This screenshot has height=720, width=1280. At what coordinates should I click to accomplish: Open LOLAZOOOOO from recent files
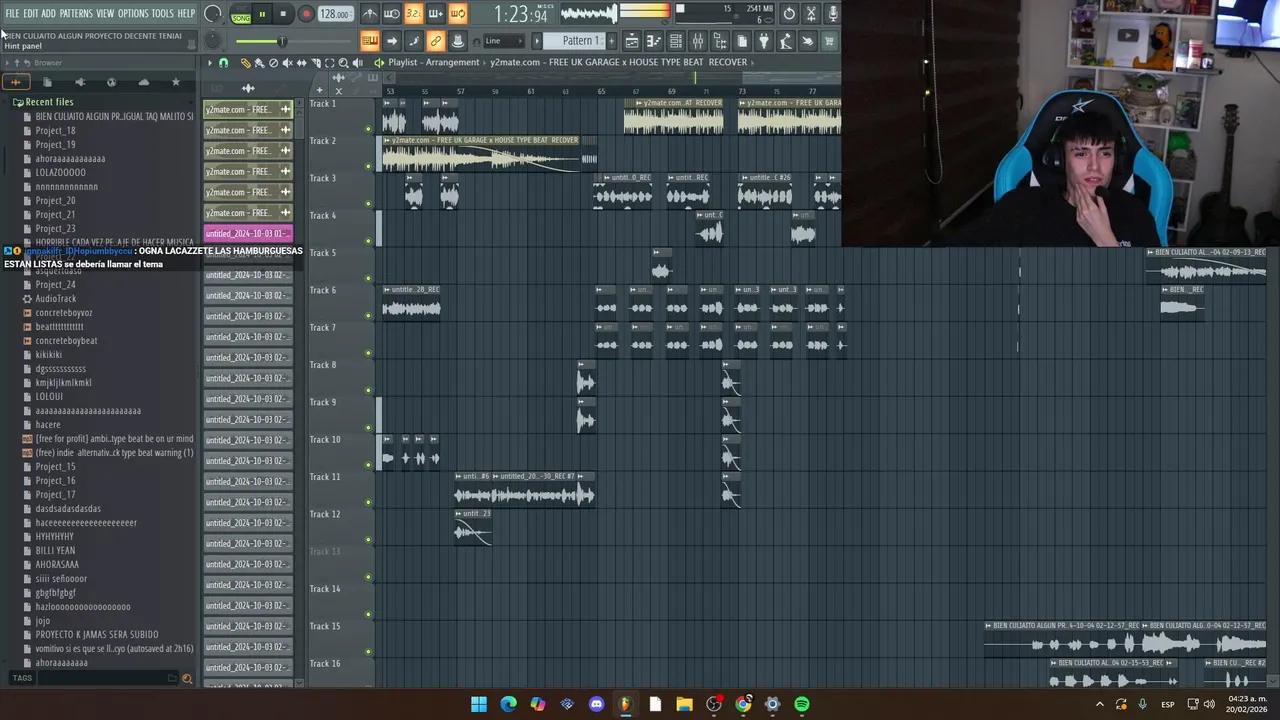coord(60,172)
